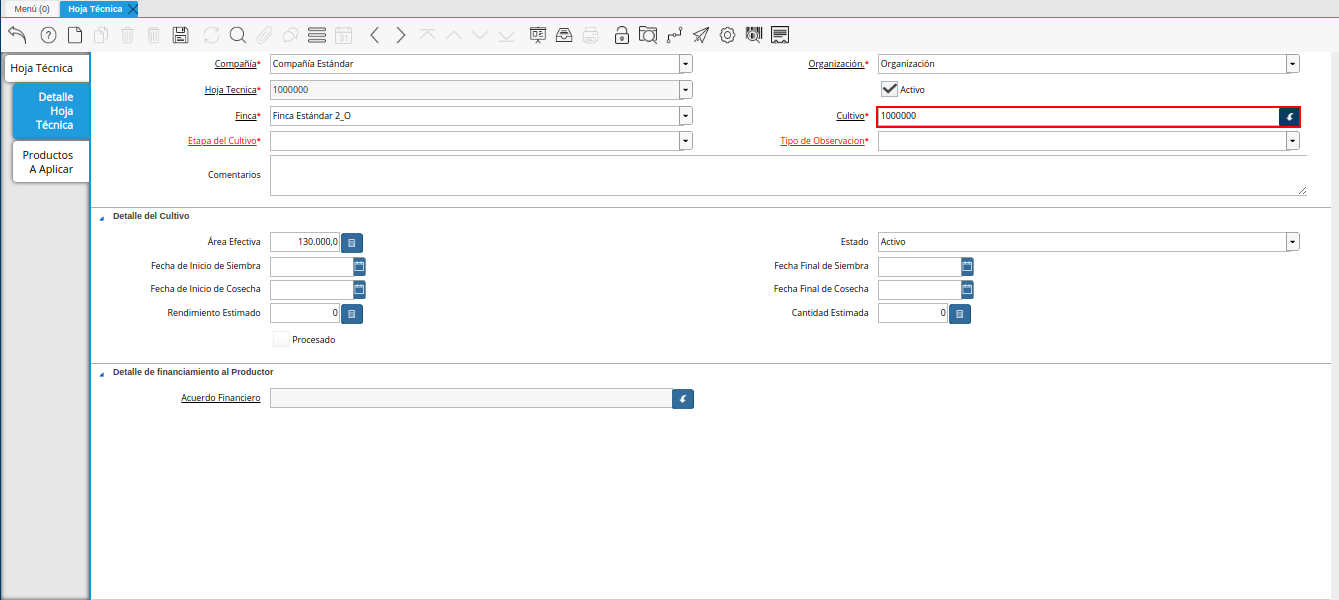
Task: Open the help question mark icon
Action: [48, 35]
